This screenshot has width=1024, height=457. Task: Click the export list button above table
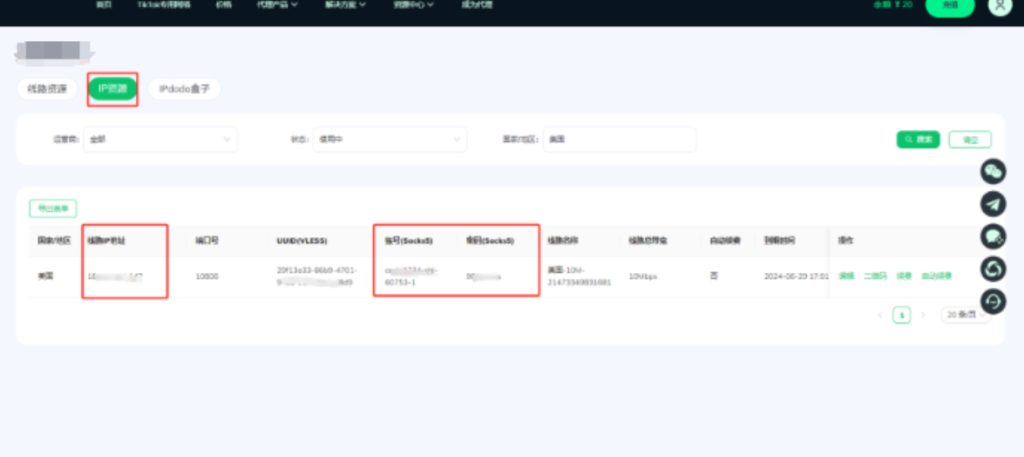coord(53,209)
